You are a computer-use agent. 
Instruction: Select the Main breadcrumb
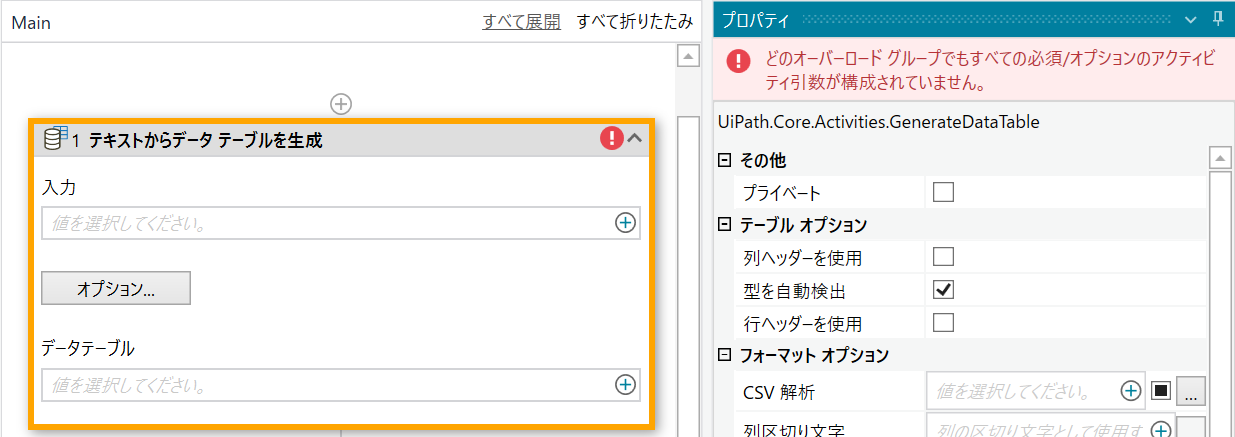coord(31,22)
